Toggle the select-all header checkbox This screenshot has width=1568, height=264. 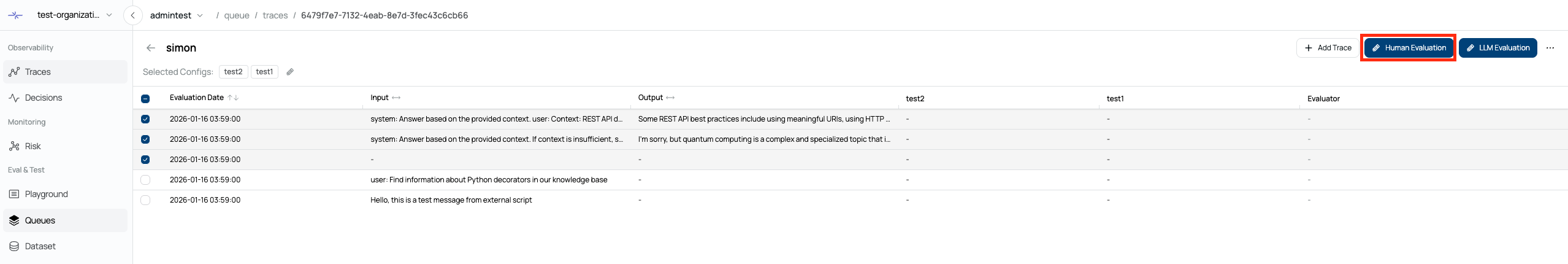[x=145, y=98]
